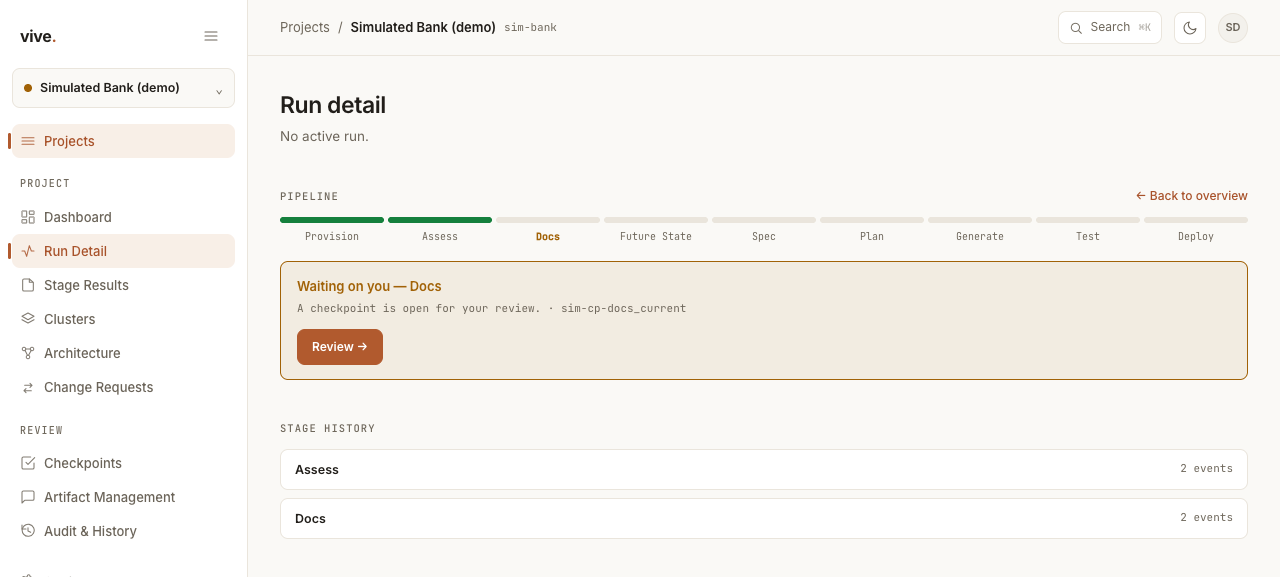Viewport: 1280px width, 577px height.
Task: Select the Future State pipeline stage
Action: point(656,230)
